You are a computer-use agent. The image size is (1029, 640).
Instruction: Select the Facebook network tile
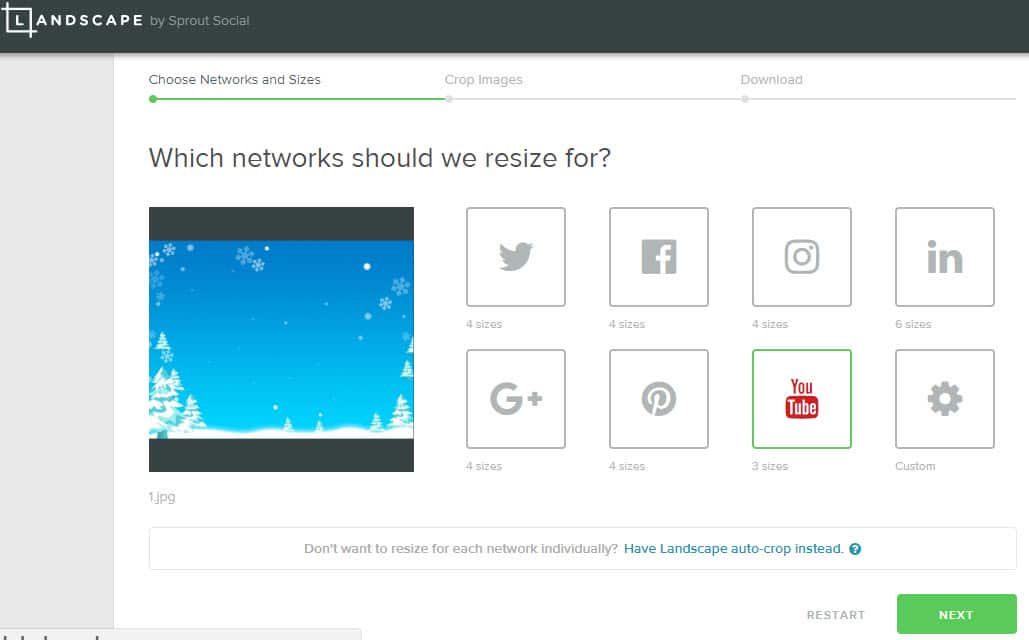point(659,257)
